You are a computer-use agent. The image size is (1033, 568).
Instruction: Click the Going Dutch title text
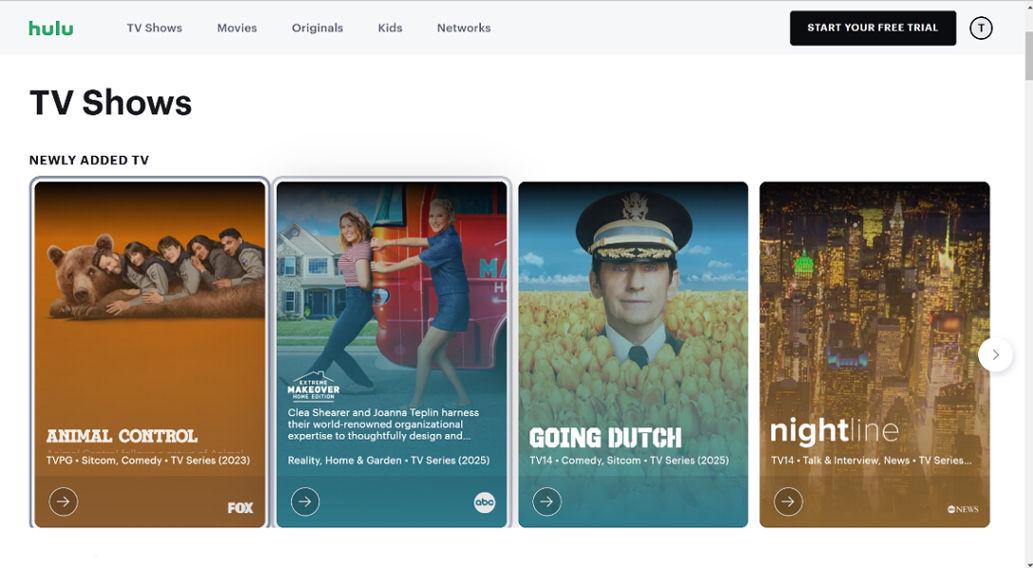605,438
